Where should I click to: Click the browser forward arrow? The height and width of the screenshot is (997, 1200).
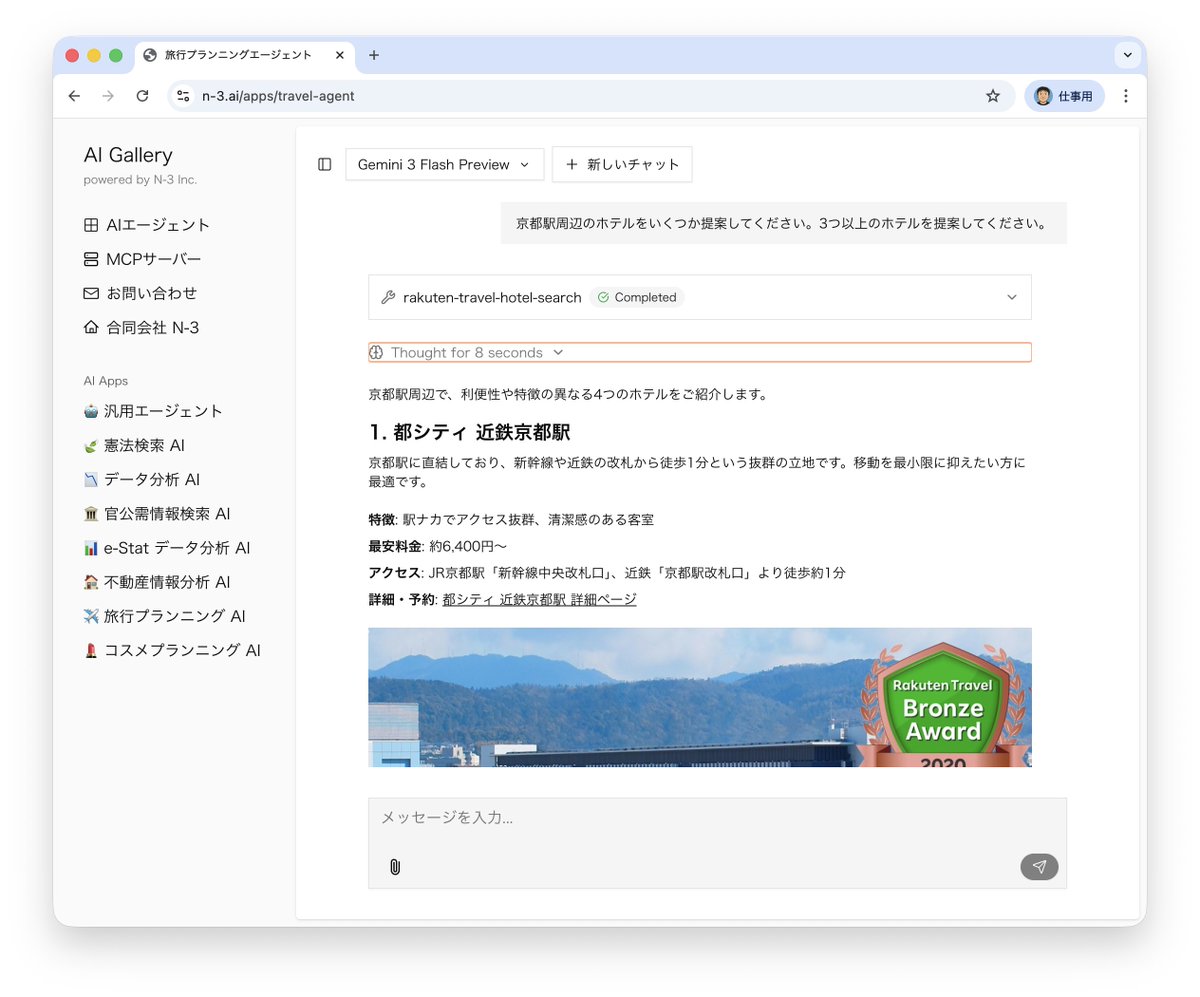(108, 96)
